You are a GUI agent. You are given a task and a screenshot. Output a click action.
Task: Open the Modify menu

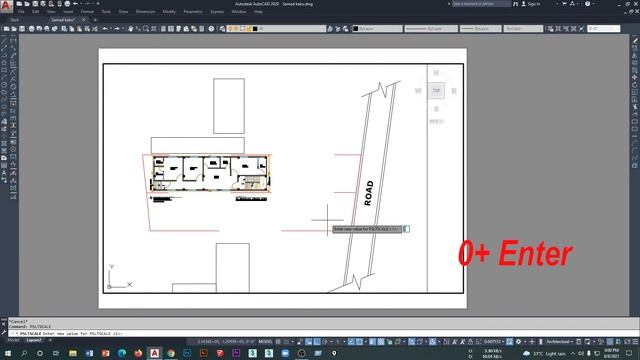click(169, 12)
